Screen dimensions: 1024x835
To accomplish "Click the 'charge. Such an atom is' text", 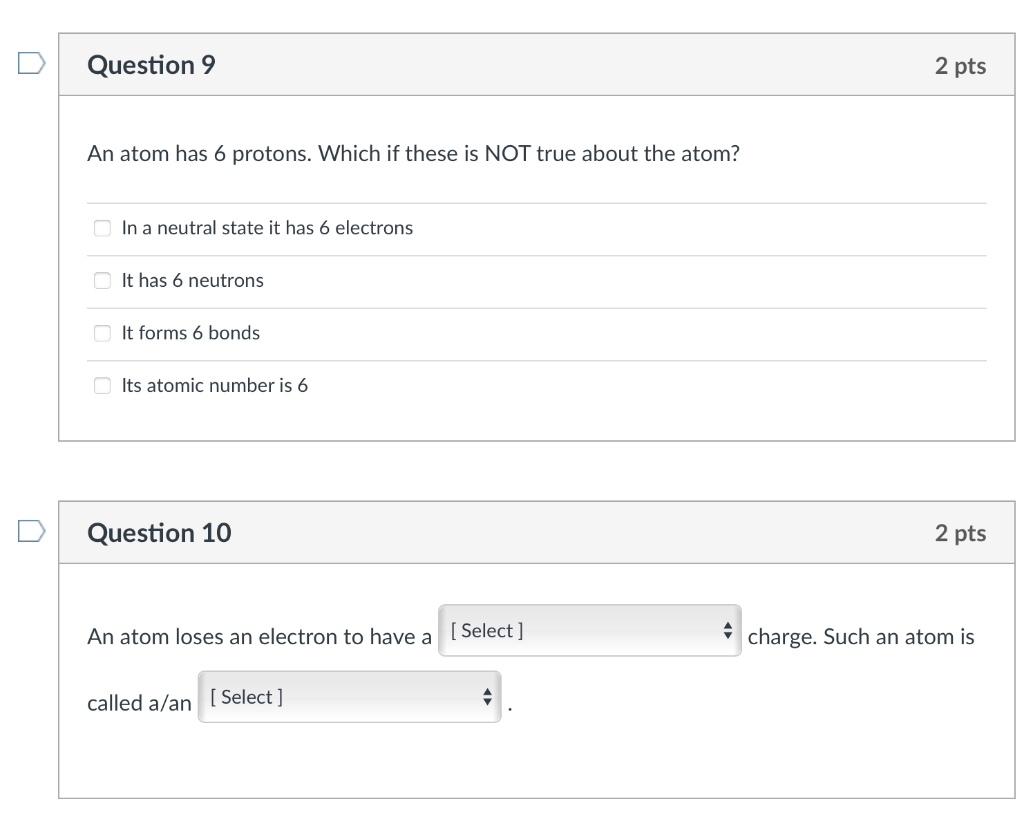I will (860, 637).
